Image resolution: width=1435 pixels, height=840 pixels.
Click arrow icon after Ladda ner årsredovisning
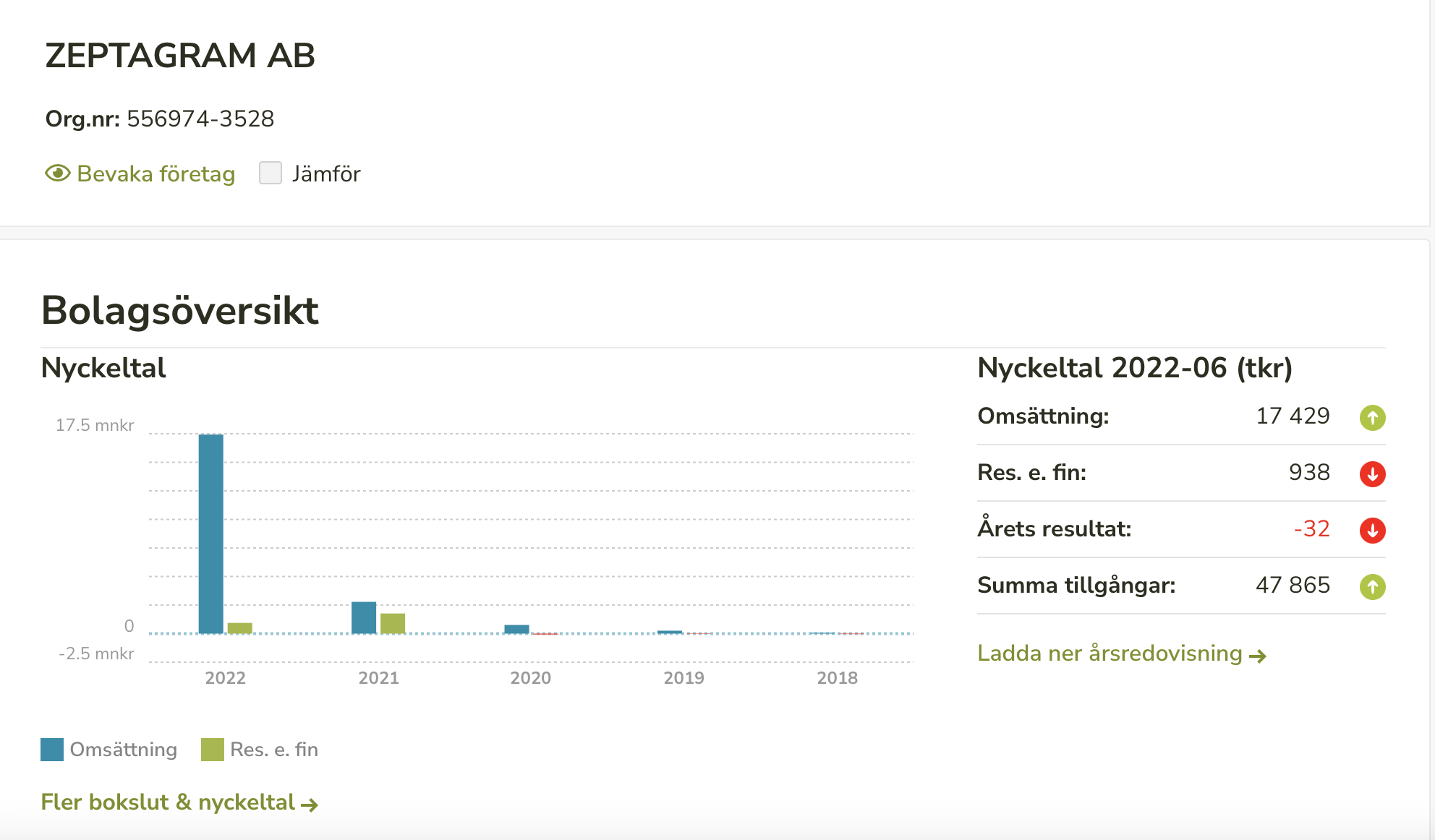pyautogui.click(x=1258, y=656)
